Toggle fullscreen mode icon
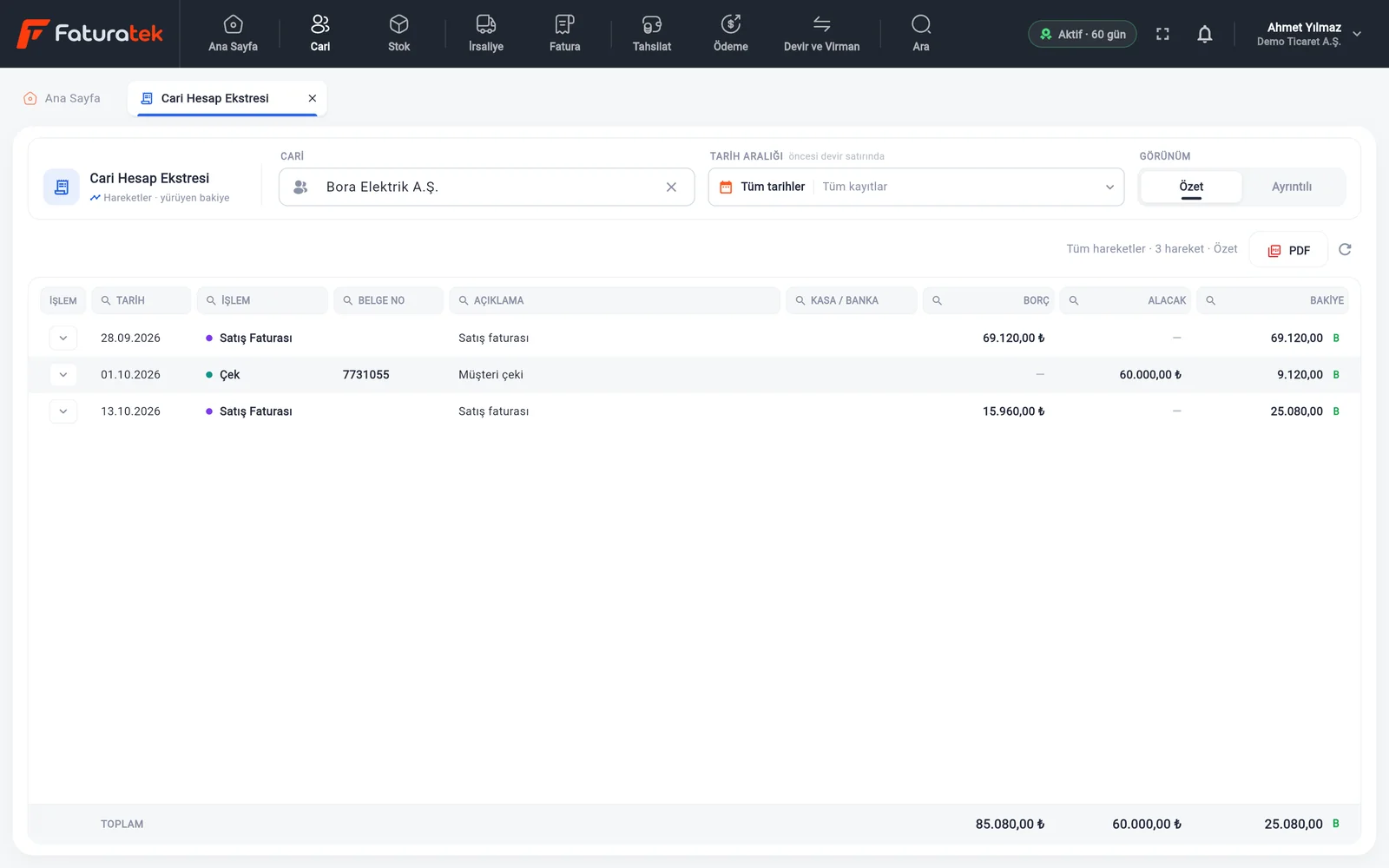The height and width of the screenshot is (868, 1389). (x=1162, y=34)
